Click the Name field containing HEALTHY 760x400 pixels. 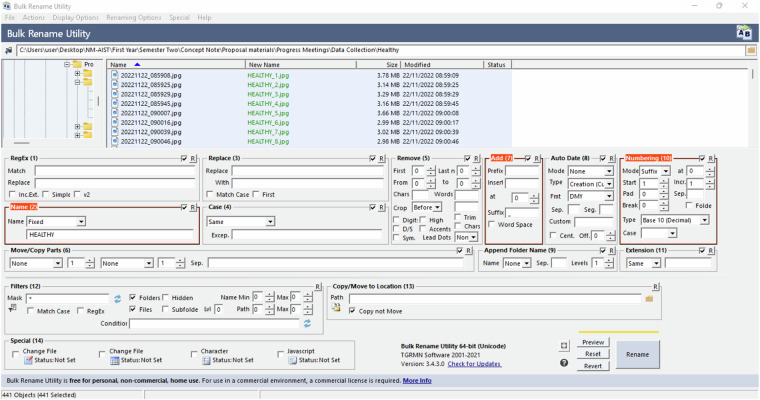point(111,235)
